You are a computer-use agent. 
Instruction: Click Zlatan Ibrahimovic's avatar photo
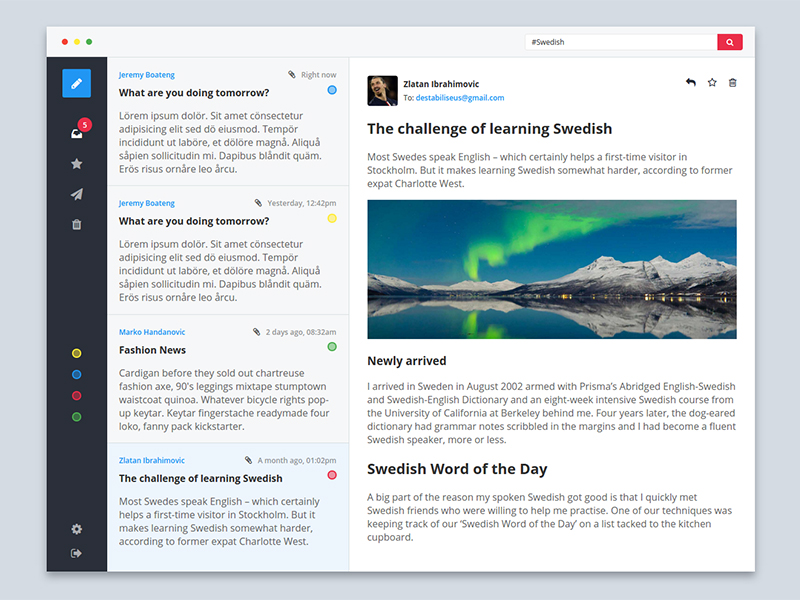coord(382,91)
